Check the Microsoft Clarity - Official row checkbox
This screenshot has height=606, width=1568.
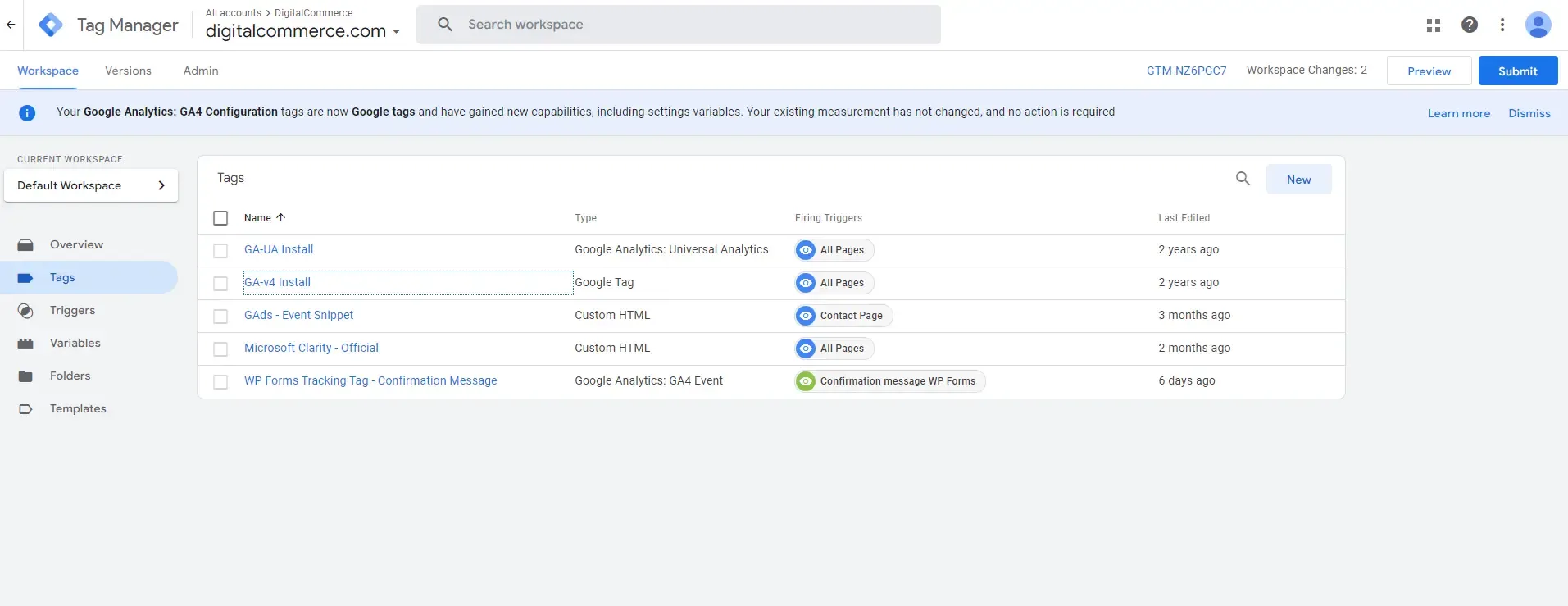[220, 349]
